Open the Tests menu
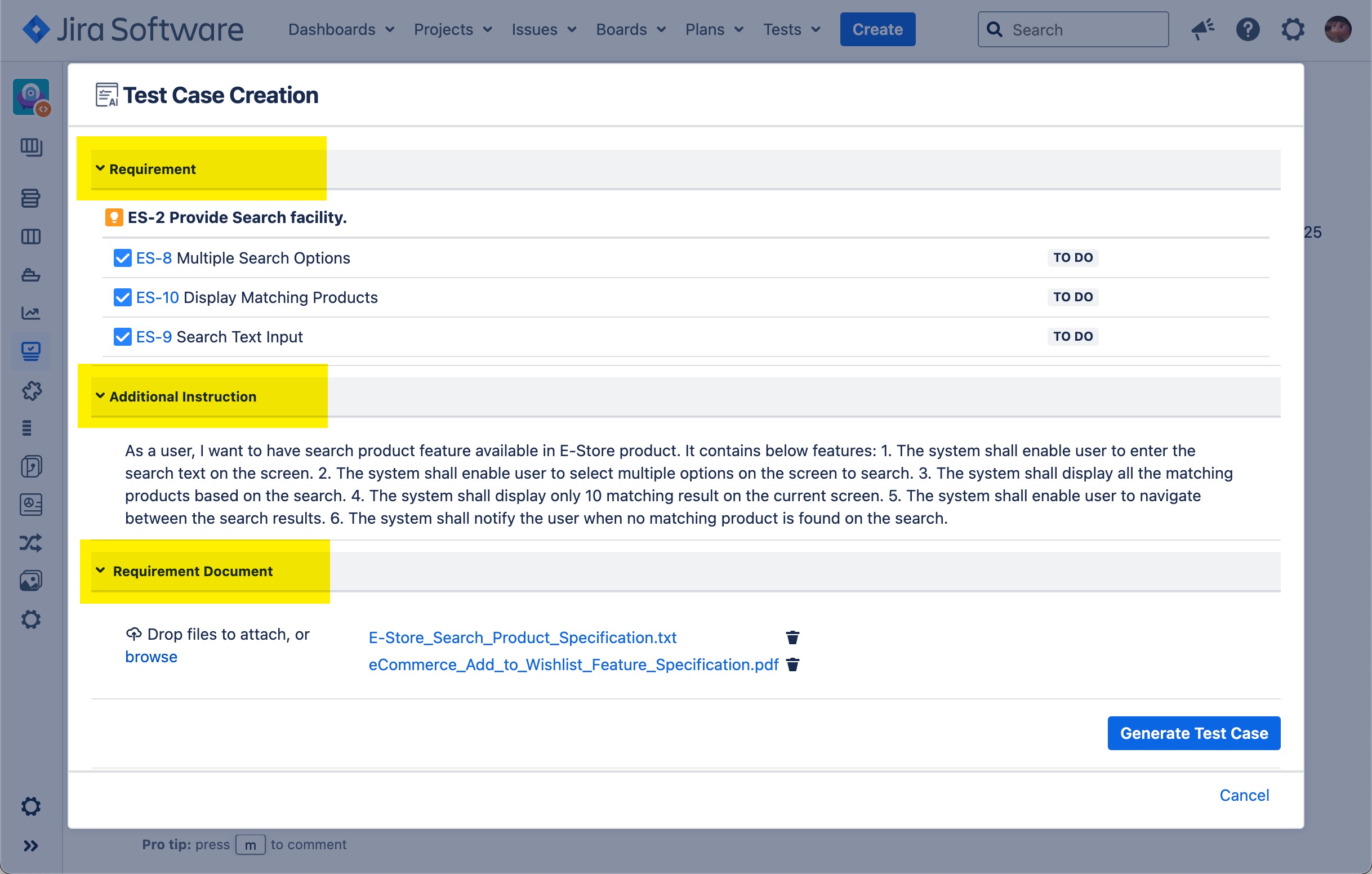Image resolution: width=1372 pixels, height=874 pixels. click(x=791, y=30)
